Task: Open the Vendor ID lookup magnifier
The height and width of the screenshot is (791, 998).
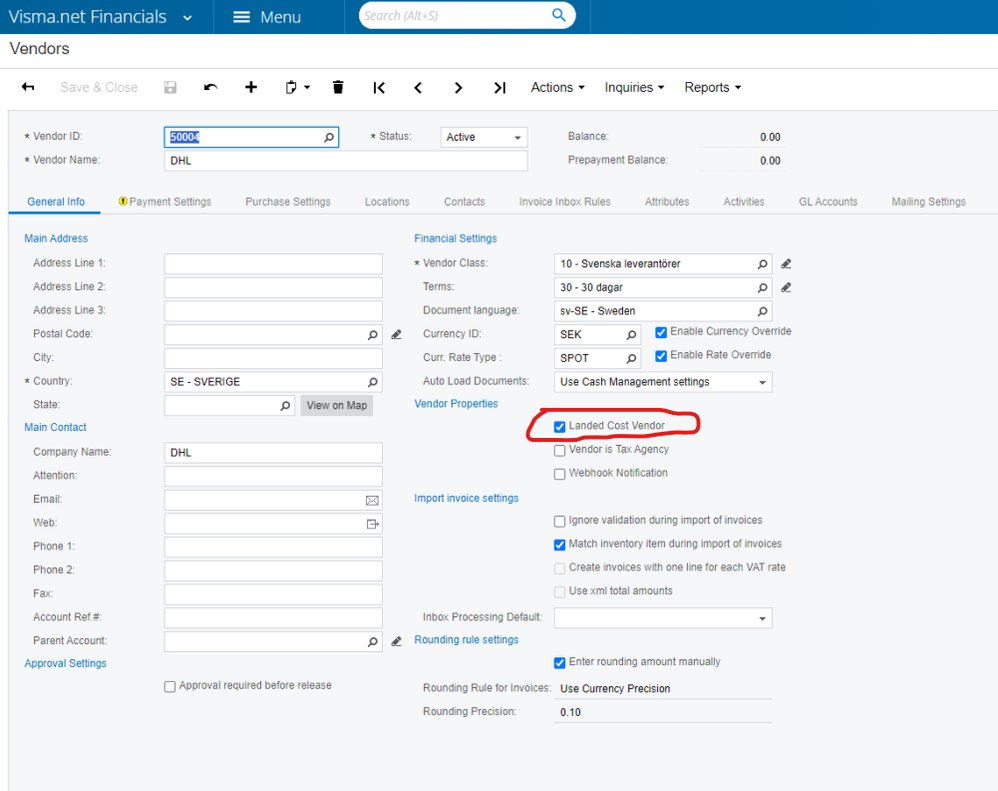Action: [x=328, y=137]
